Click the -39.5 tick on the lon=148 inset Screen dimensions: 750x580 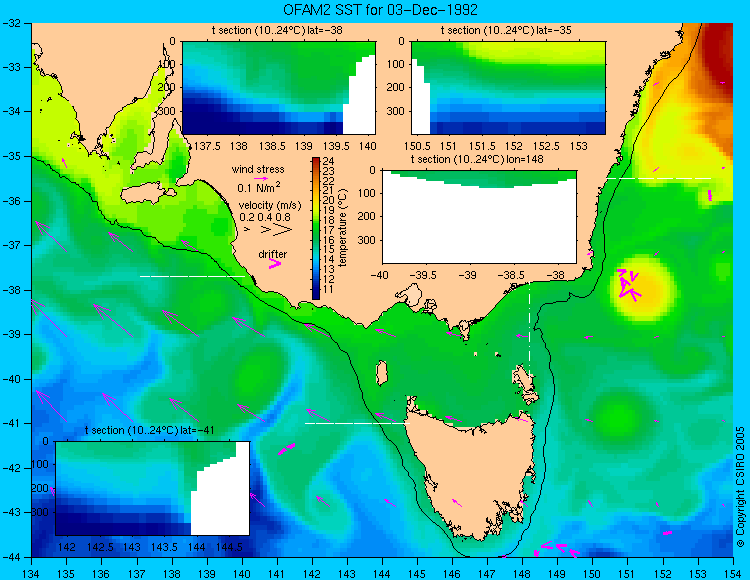tap(423, 275)
